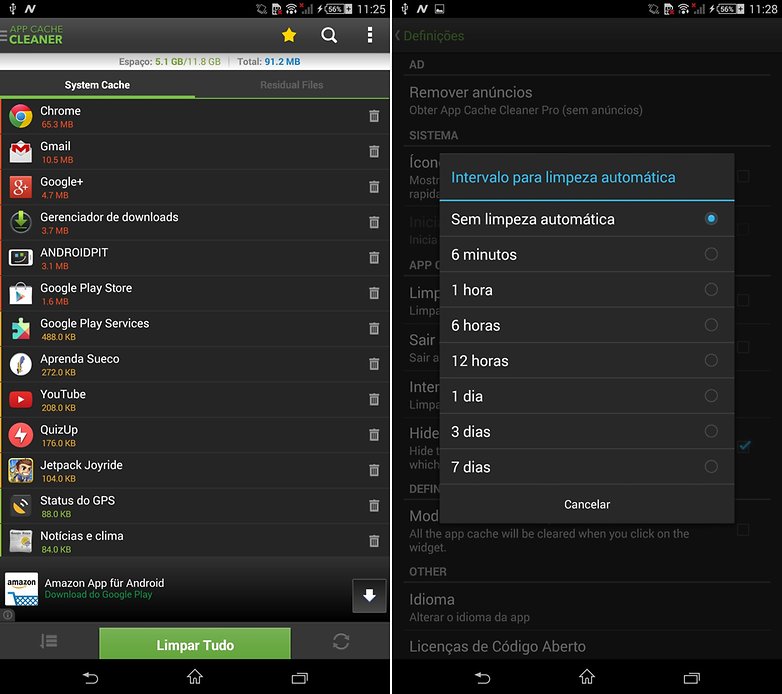Download Amazon App via arrow button

click(x=369, y=595)
